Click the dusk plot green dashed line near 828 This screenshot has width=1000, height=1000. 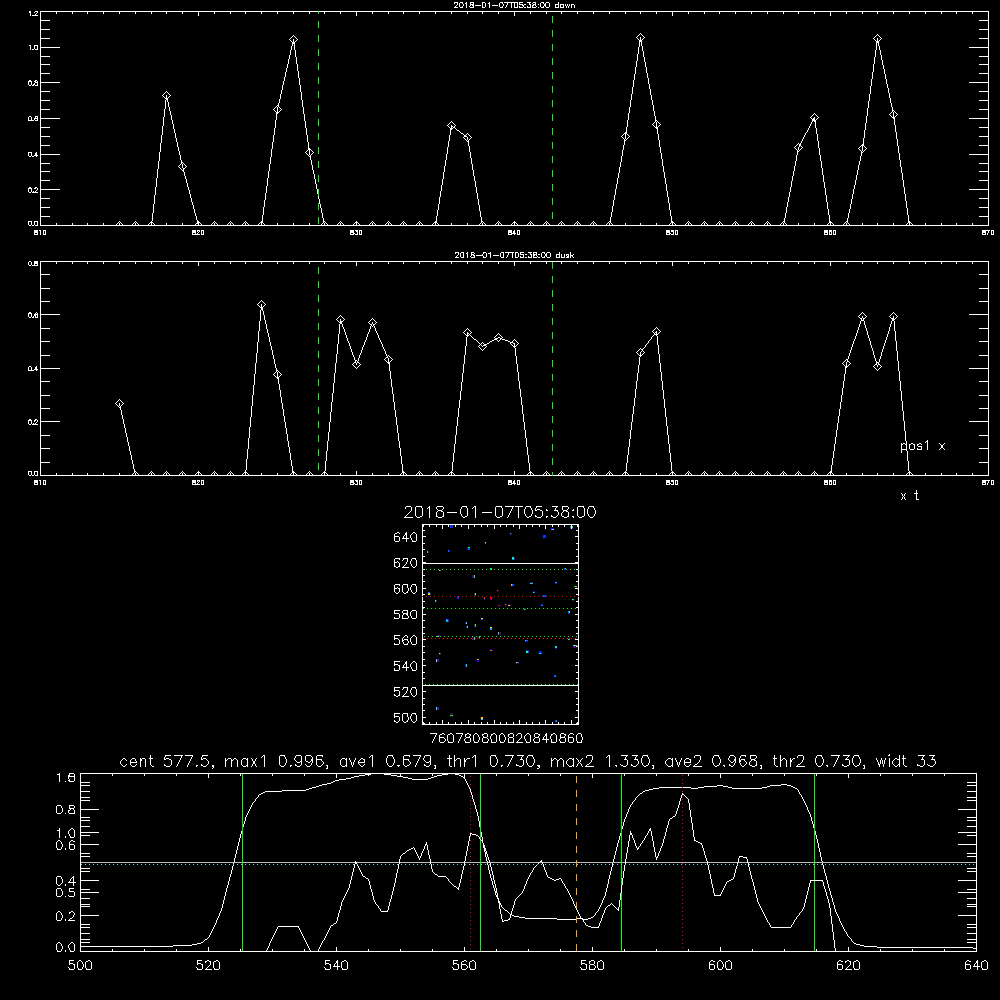click(x=318, y=368)
